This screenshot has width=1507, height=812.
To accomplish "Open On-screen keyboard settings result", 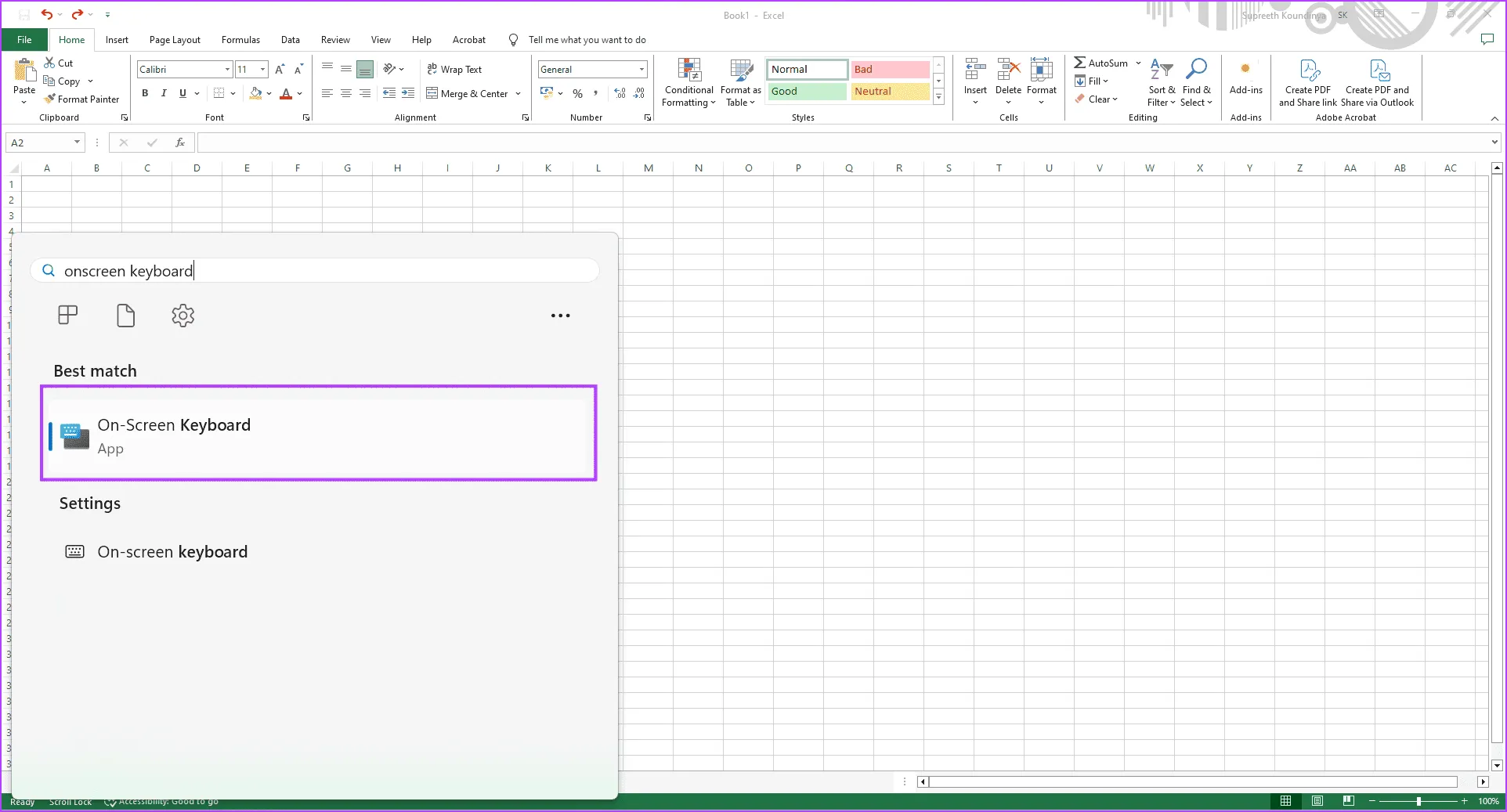I will 172,552.
